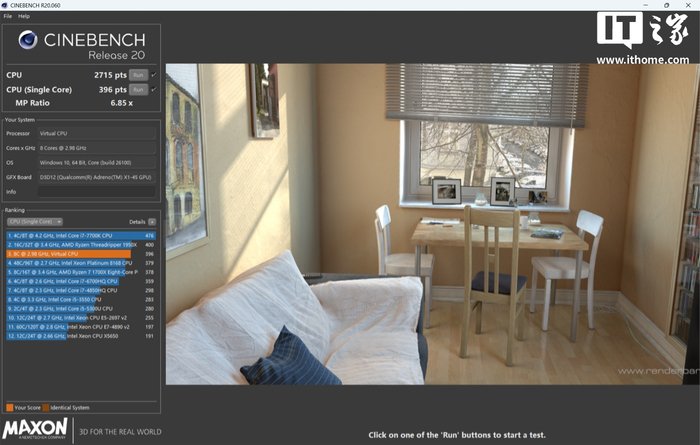Click the Details arrow icon in Ranking
This screenshot has width=700, height=445.
tap(152, 222)
